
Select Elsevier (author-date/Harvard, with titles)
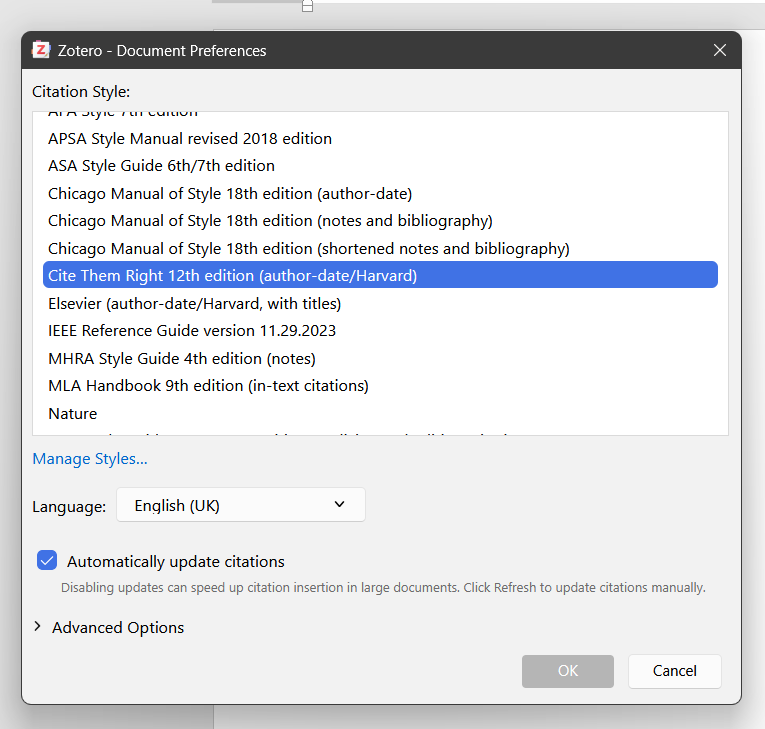[380, 304]
